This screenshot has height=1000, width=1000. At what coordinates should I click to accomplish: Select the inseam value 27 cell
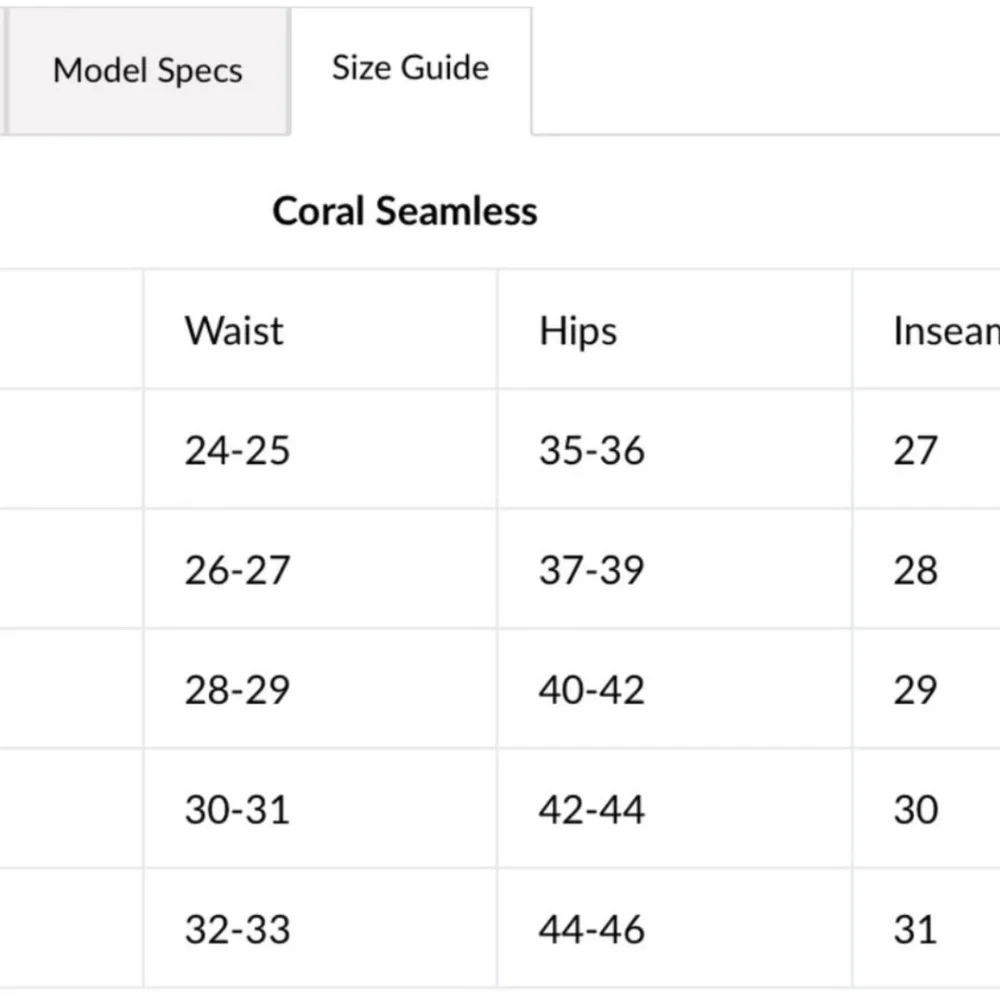coord(915,450)
